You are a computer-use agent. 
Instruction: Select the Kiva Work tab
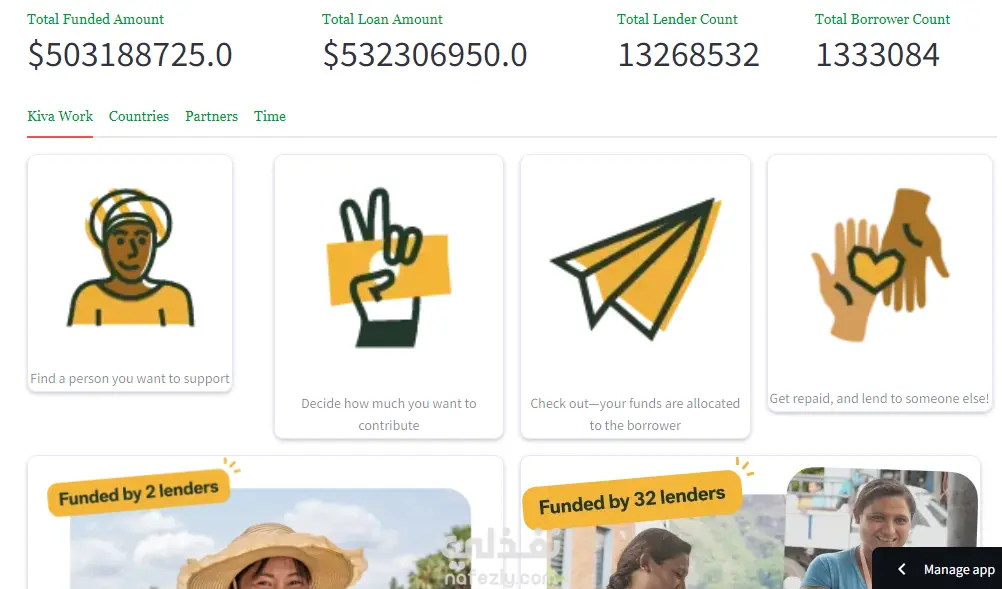click(x=60, y=116)
